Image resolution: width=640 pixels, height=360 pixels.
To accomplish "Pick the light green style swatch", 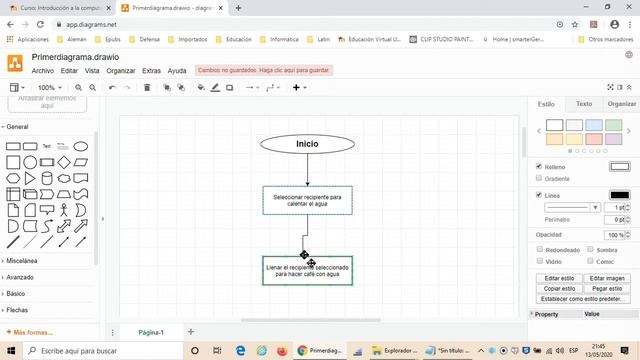I will pos(613,125).
